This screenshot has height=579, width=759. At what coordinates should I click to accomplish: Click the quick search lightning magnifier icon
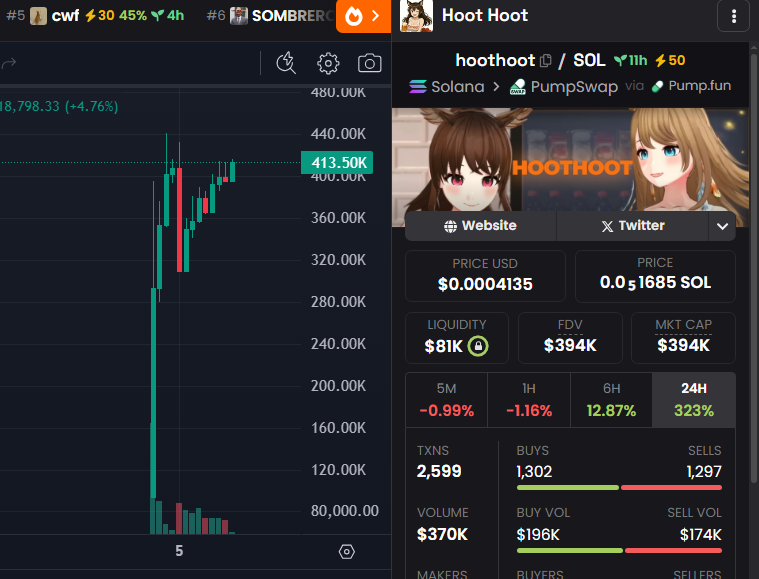(x=286, y=64)
